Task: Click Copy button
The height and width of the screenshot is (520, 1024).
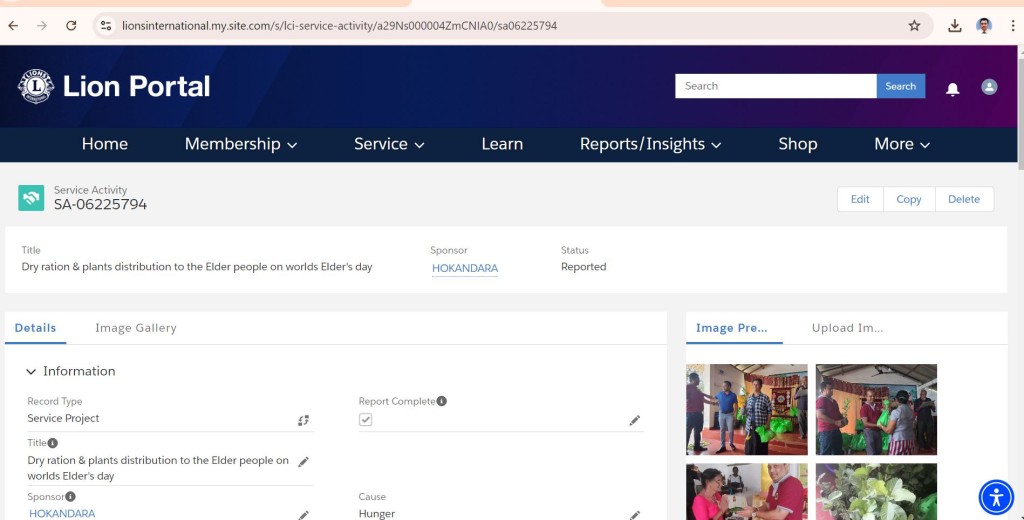Action: (x=909, y=199)
